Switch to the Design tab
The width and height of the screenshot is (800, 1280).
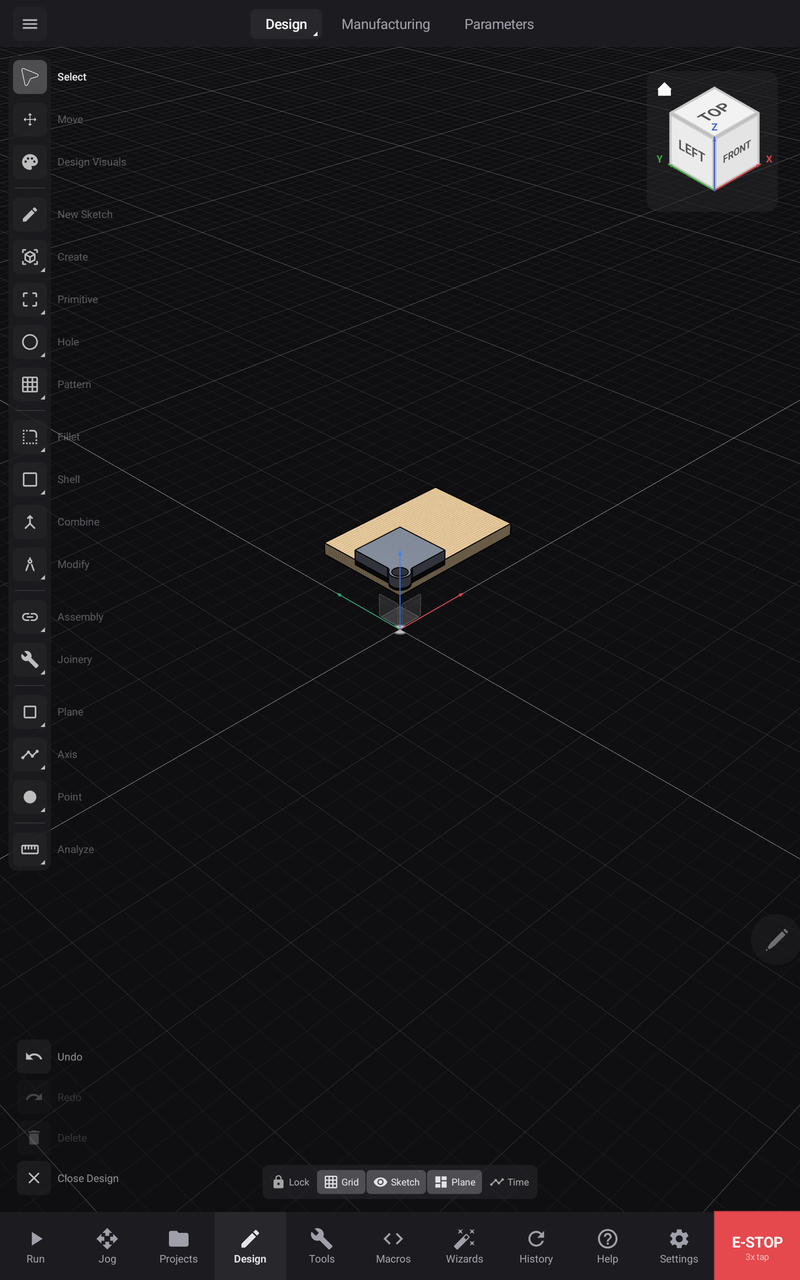click(286, 24)
